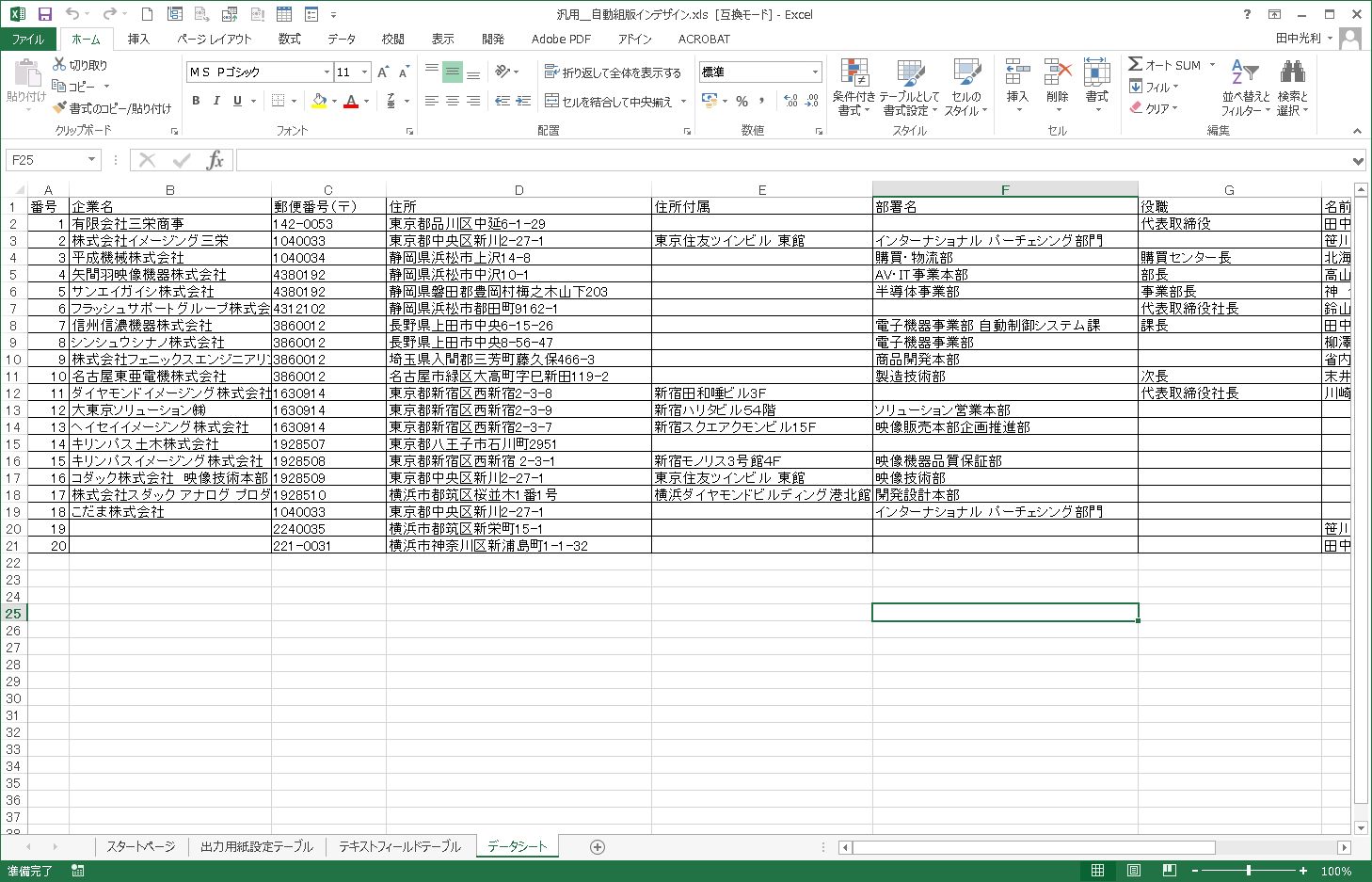Insert cells with 挿入
Viewport: 1372px width, 882px height.
tap(1017, 87)
